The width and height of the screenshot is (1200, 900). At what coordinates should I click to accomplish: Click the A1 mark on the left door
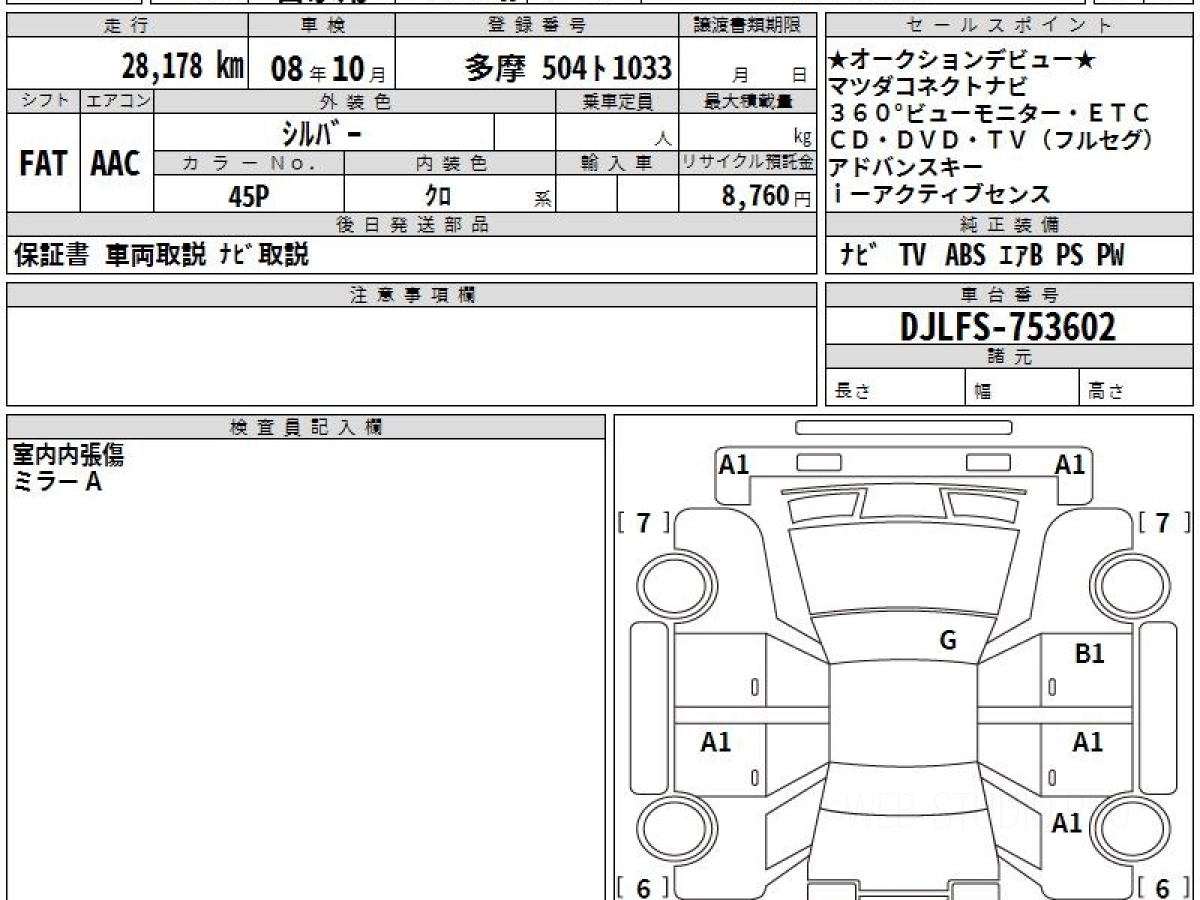point(716,742)
